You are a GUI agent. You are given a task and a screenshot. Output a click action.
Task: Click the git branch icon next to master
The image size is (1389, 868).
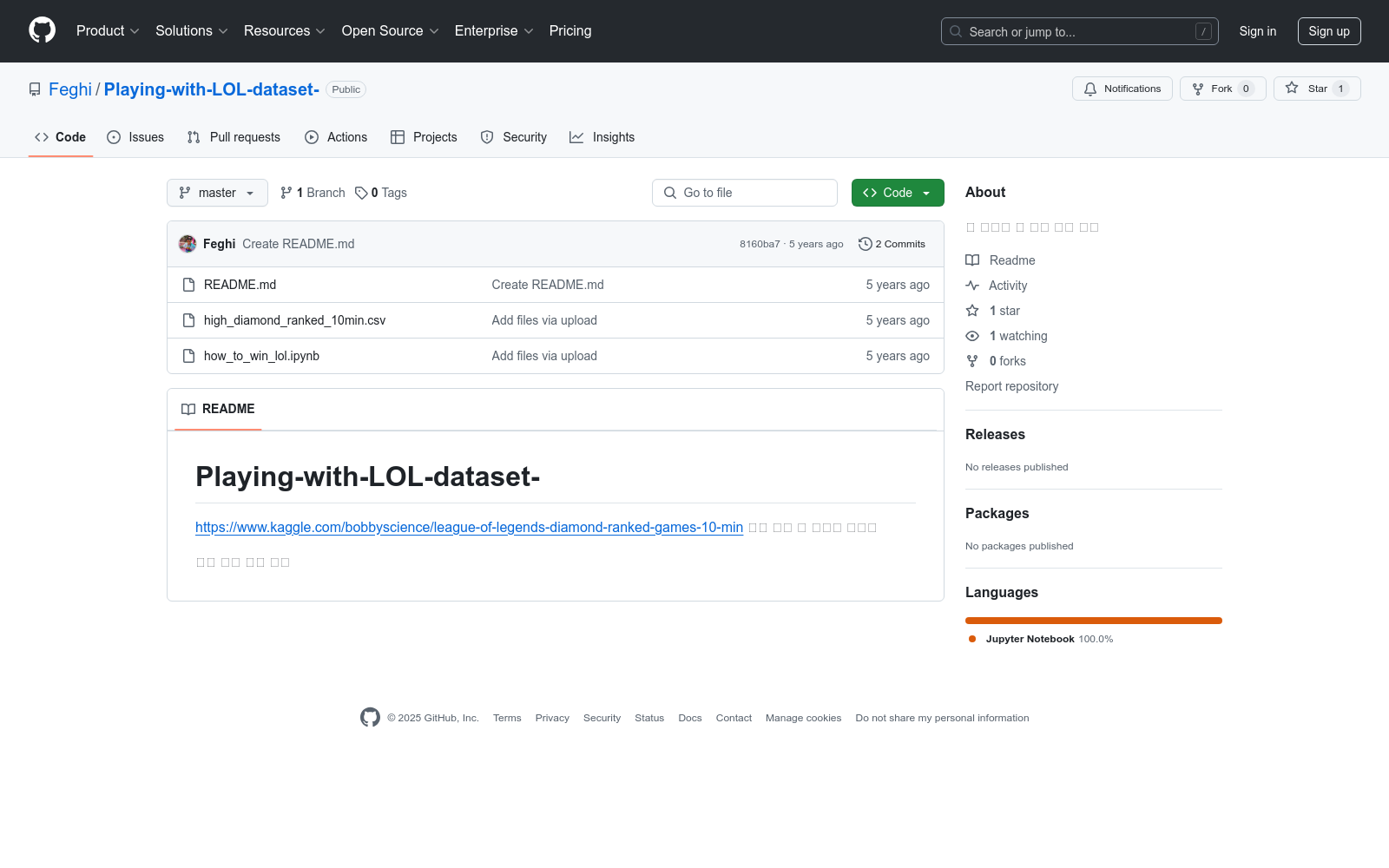point(185,193)
